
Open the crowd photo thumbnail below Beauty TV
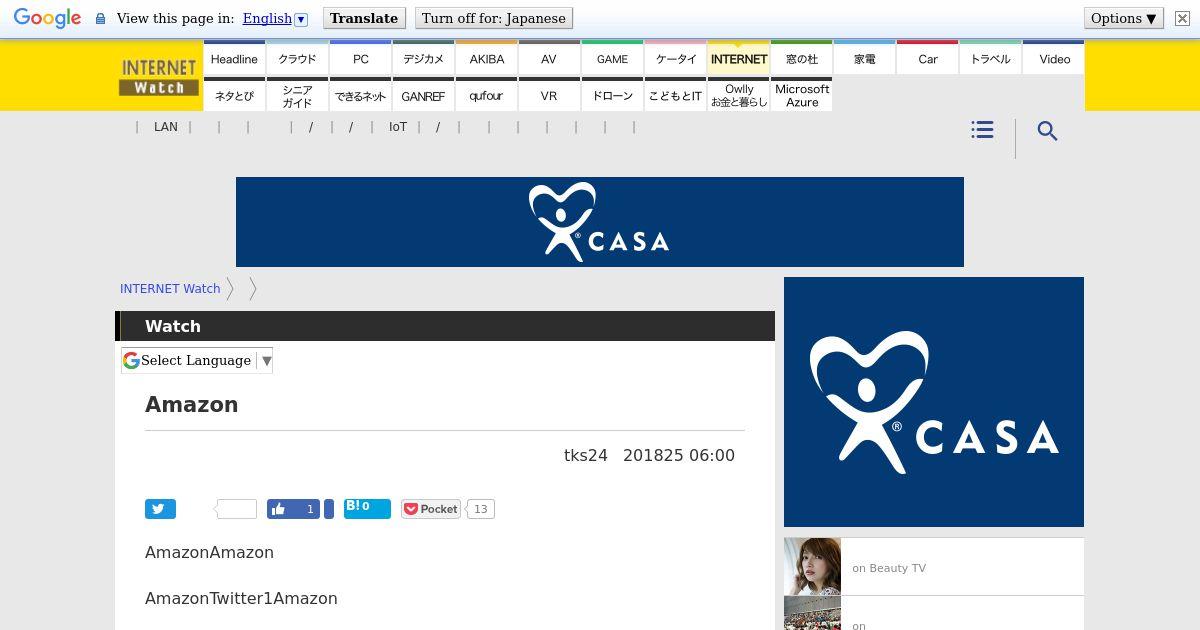click(x=812, y=613)
